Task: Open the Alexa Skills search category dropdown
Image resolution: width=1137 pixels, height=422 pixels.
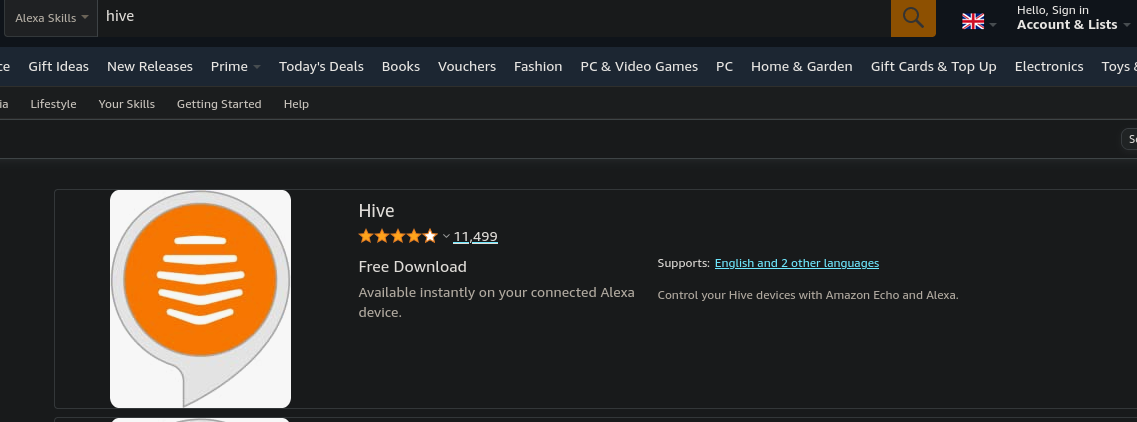Action: point(51,18)
